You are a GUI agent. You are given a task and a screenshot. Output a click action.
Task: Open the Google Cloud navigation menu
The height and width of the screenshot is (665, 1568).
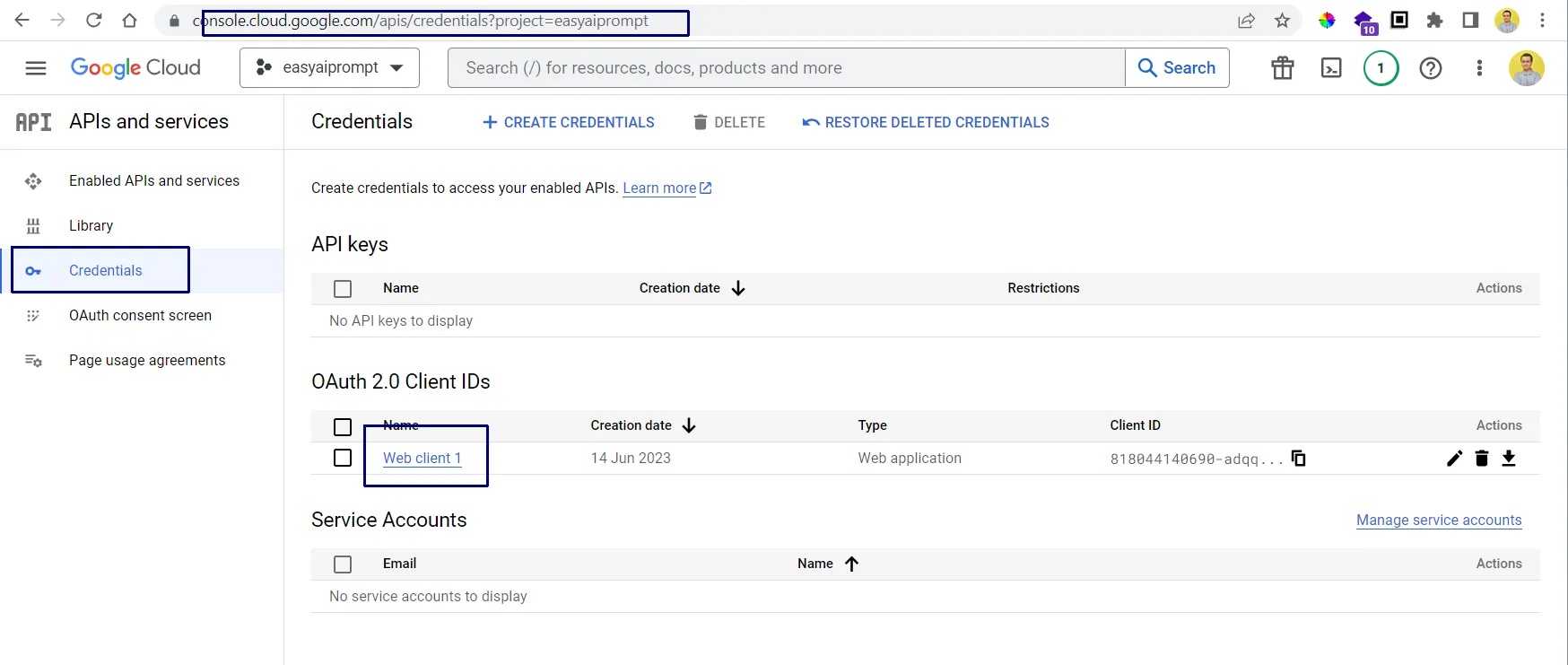(36, 68)
